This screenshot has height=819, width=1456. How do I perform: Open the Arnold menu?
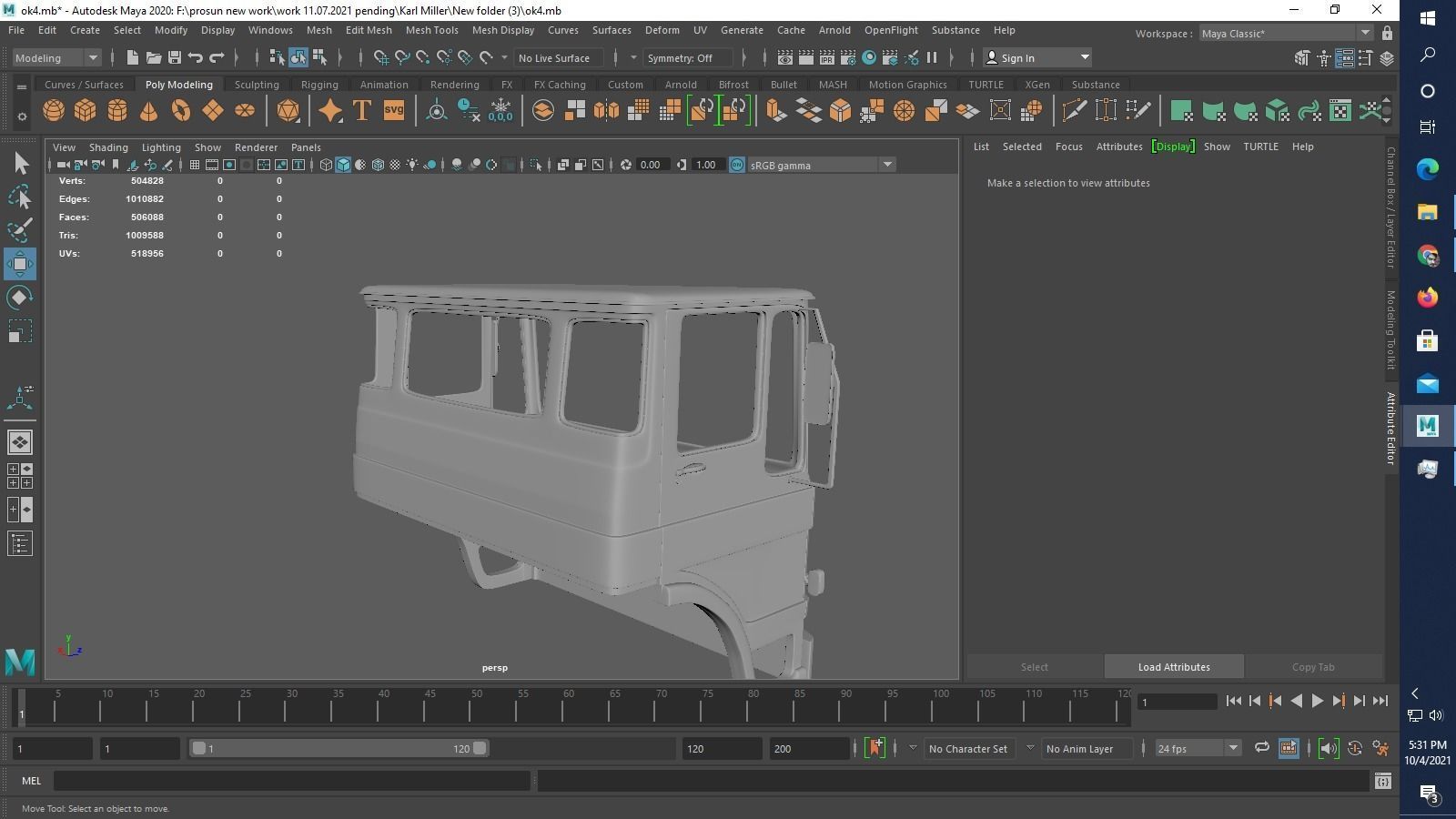pyautogui.click(x=834, y=30)
